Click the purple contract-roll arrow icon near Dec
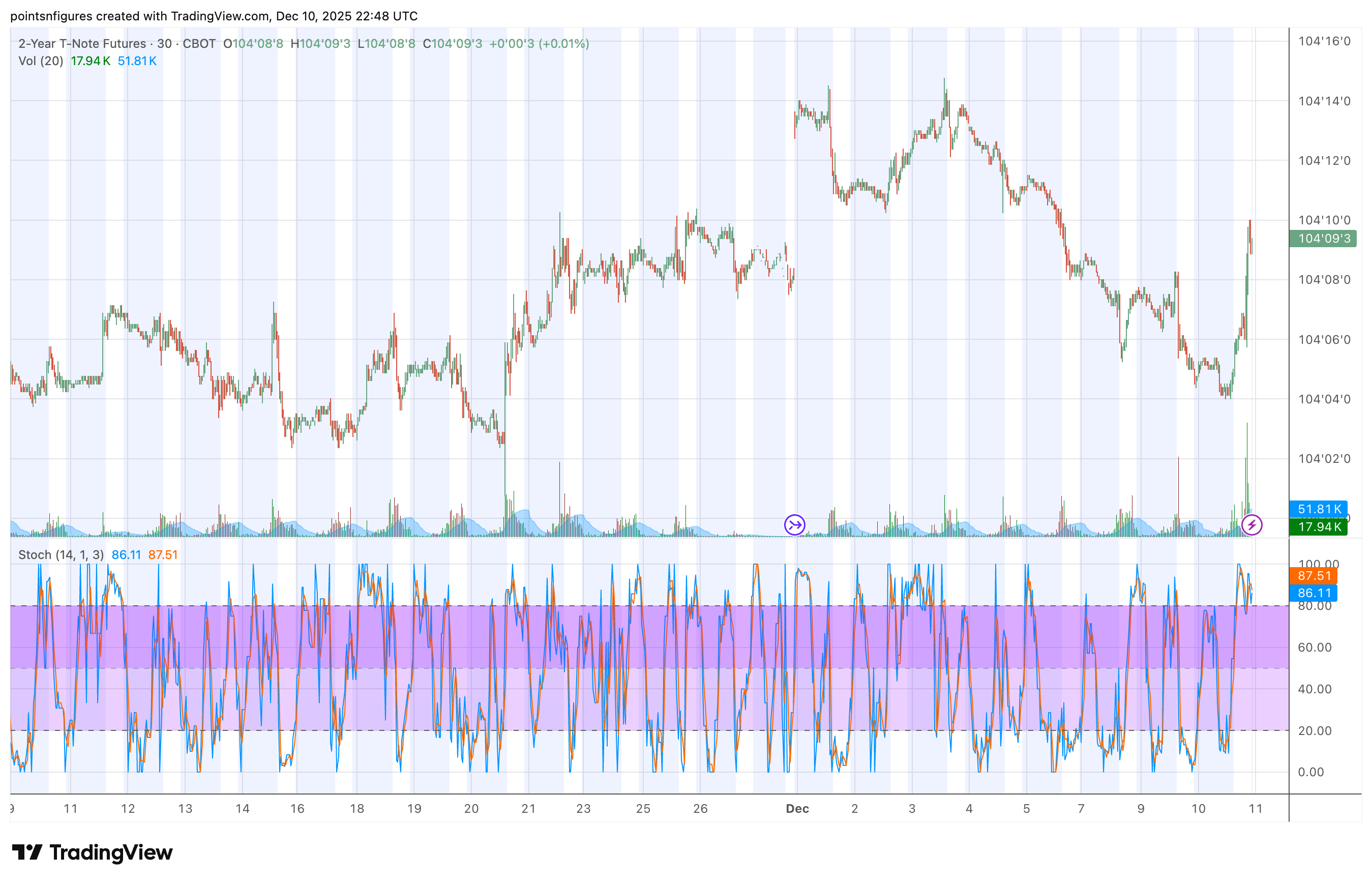 click(x=794, y=524)
